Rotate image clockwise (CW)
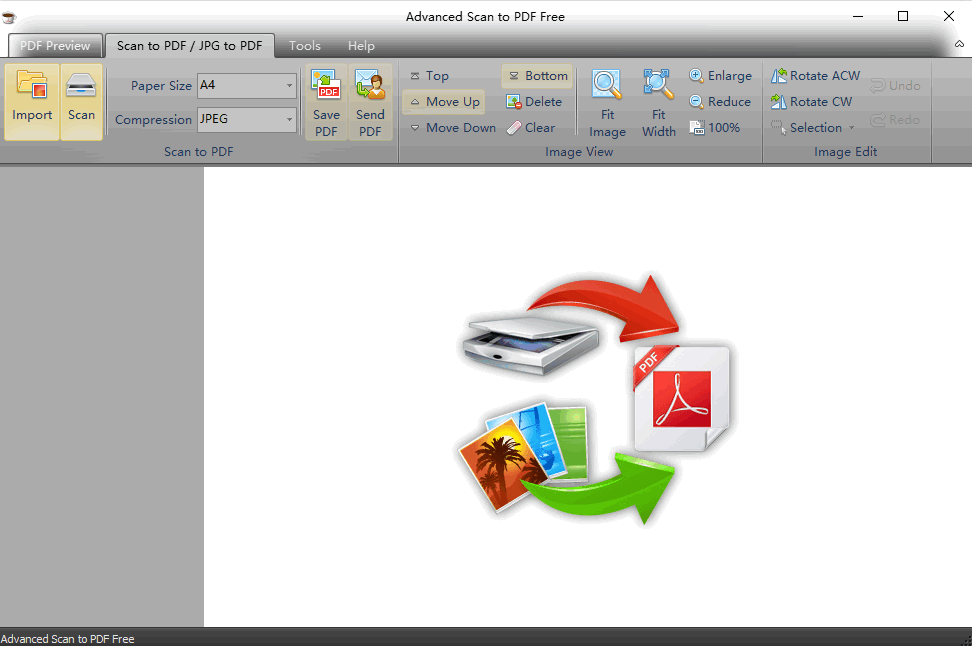 click(x=811, y=102)
